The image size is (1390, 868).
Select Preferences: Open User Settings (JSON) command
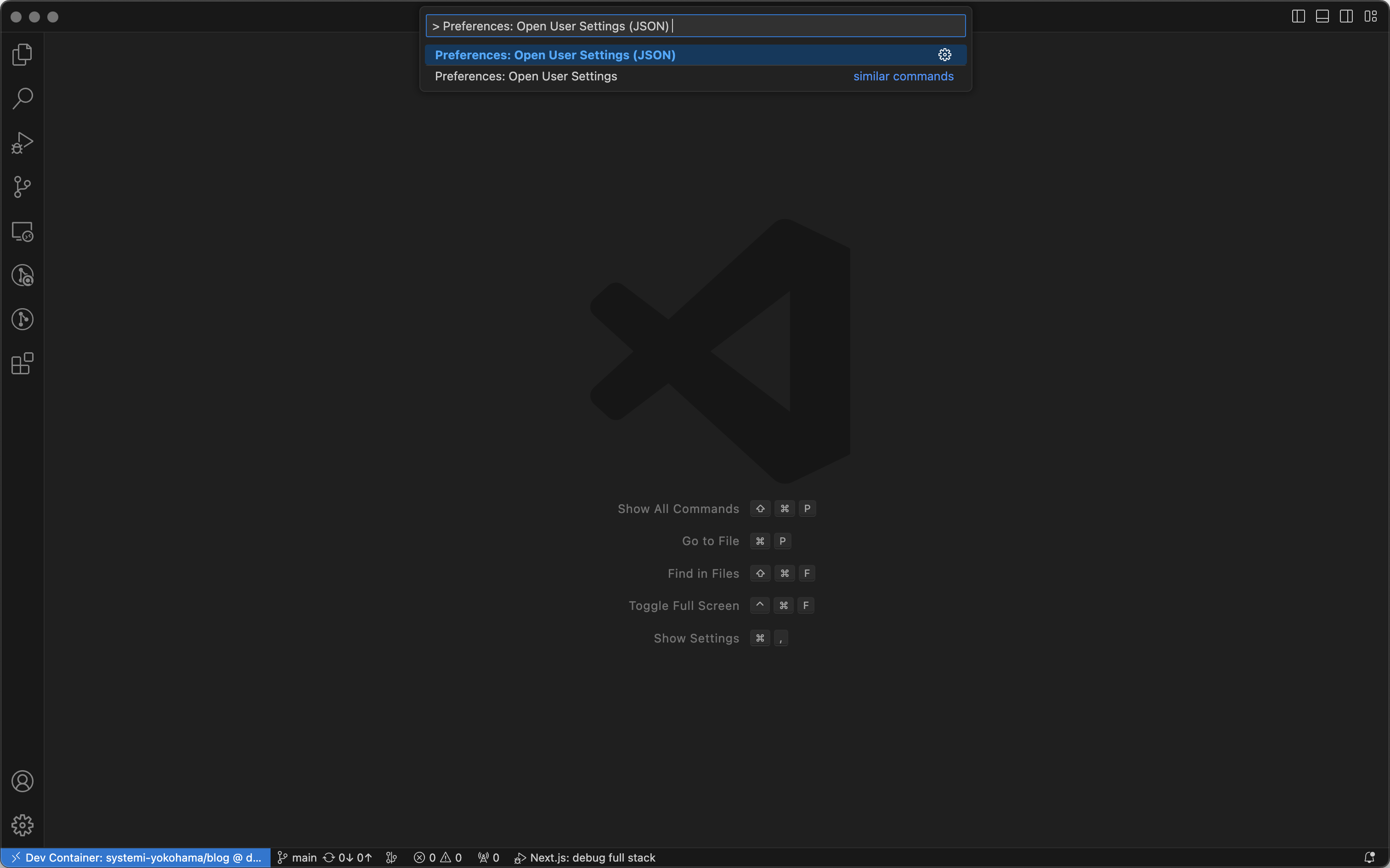tap(695, 55)
